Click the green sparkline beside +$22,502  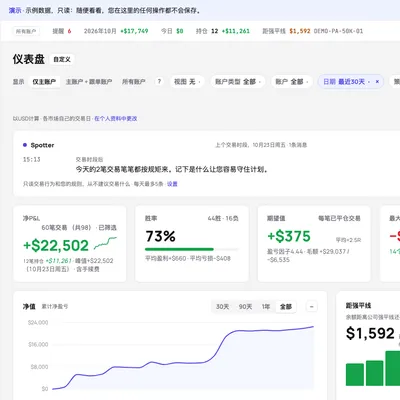(x=105, y=243)
